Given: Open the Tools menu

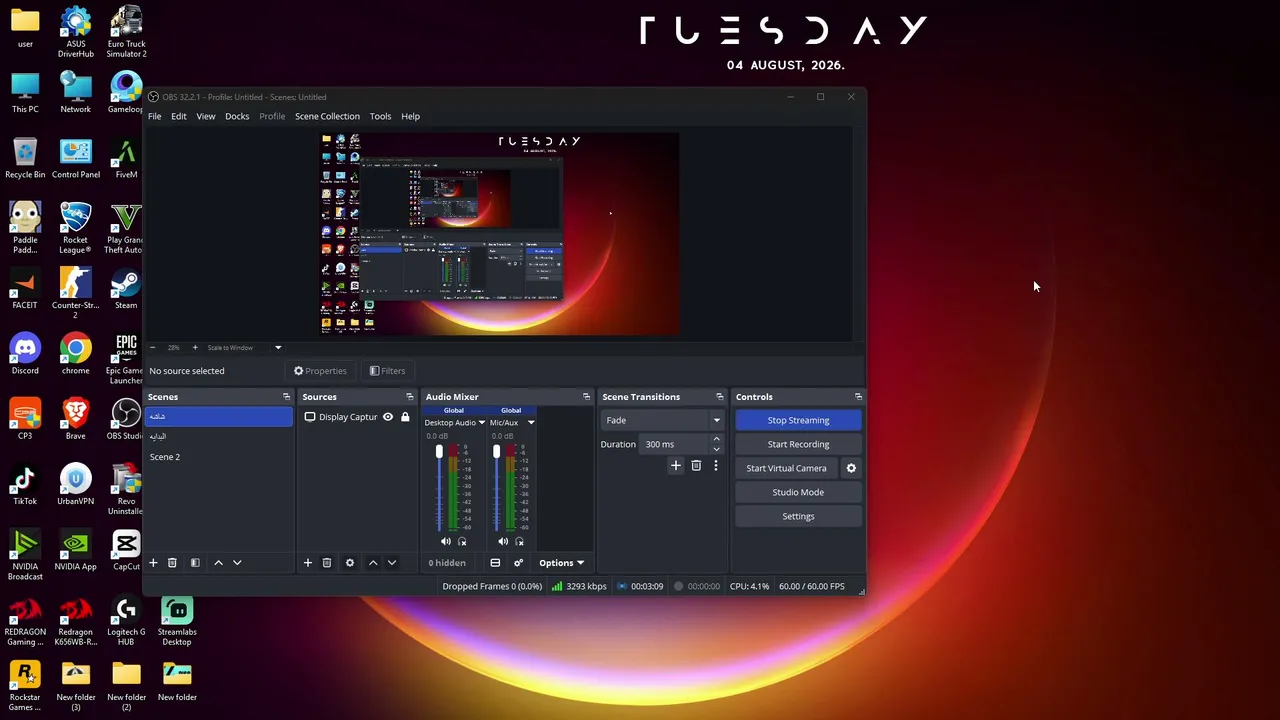Looking at the screenshot, I should point(380,116).
